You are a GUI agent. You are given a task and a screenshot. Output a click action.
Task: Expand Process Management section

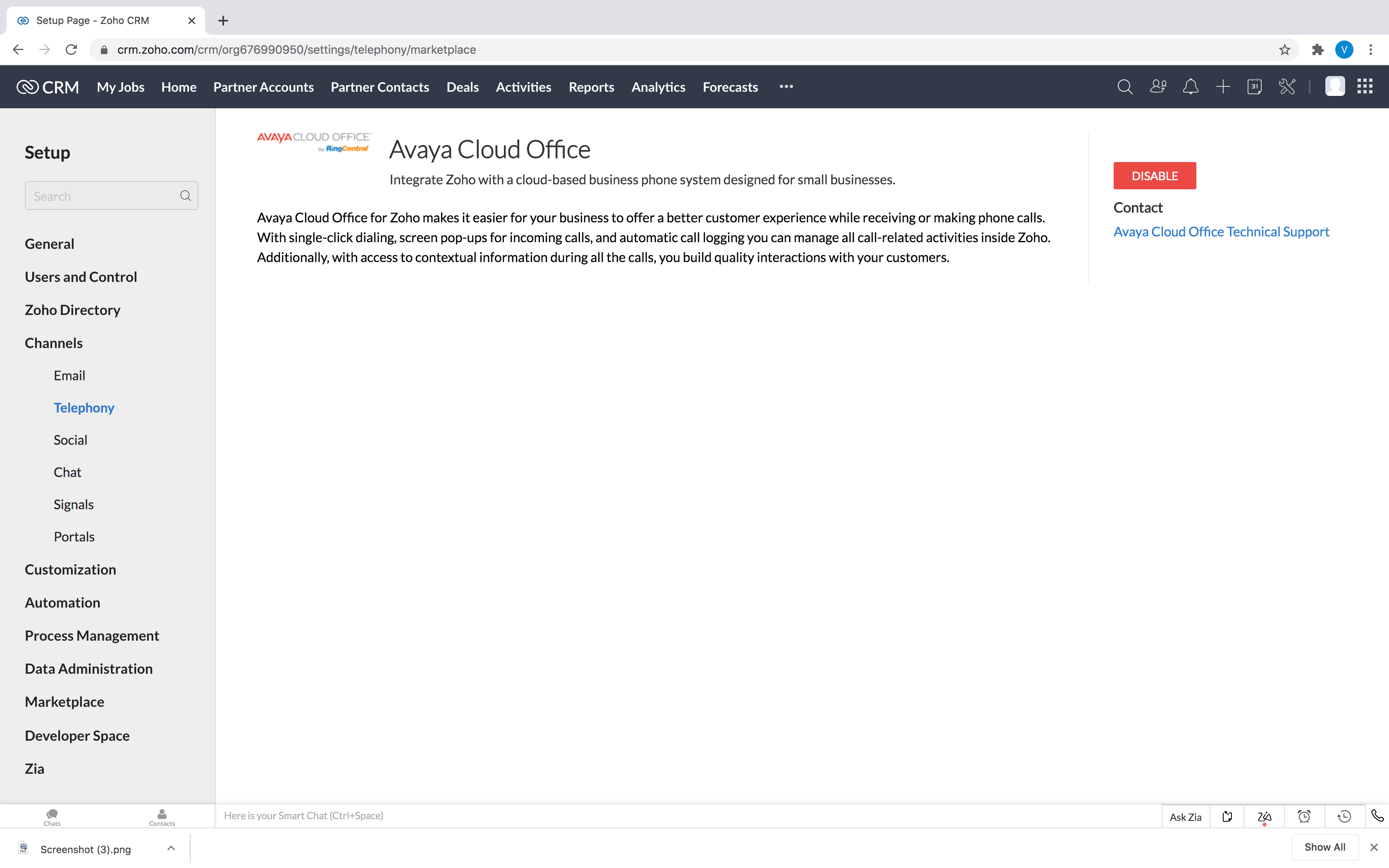[x=92, y=636]
